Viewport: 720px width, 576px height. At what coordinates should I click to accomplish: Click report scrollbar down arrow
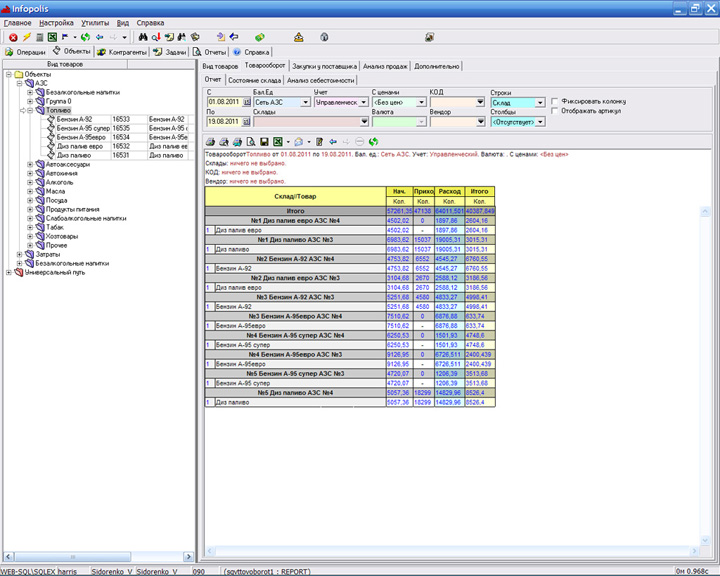[x=705, y=540]
